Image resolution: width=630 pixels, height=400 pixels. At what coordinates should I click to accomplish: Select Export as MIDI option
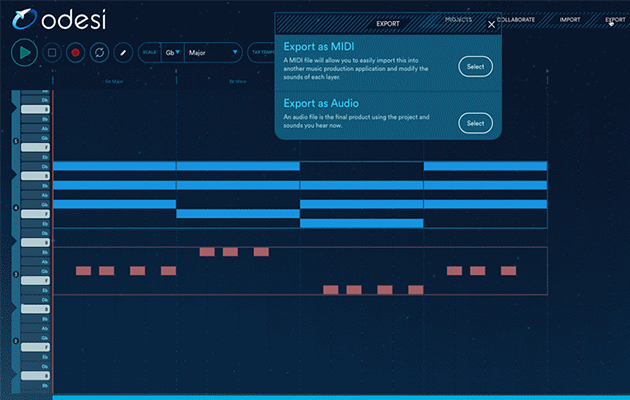[475, 66]
